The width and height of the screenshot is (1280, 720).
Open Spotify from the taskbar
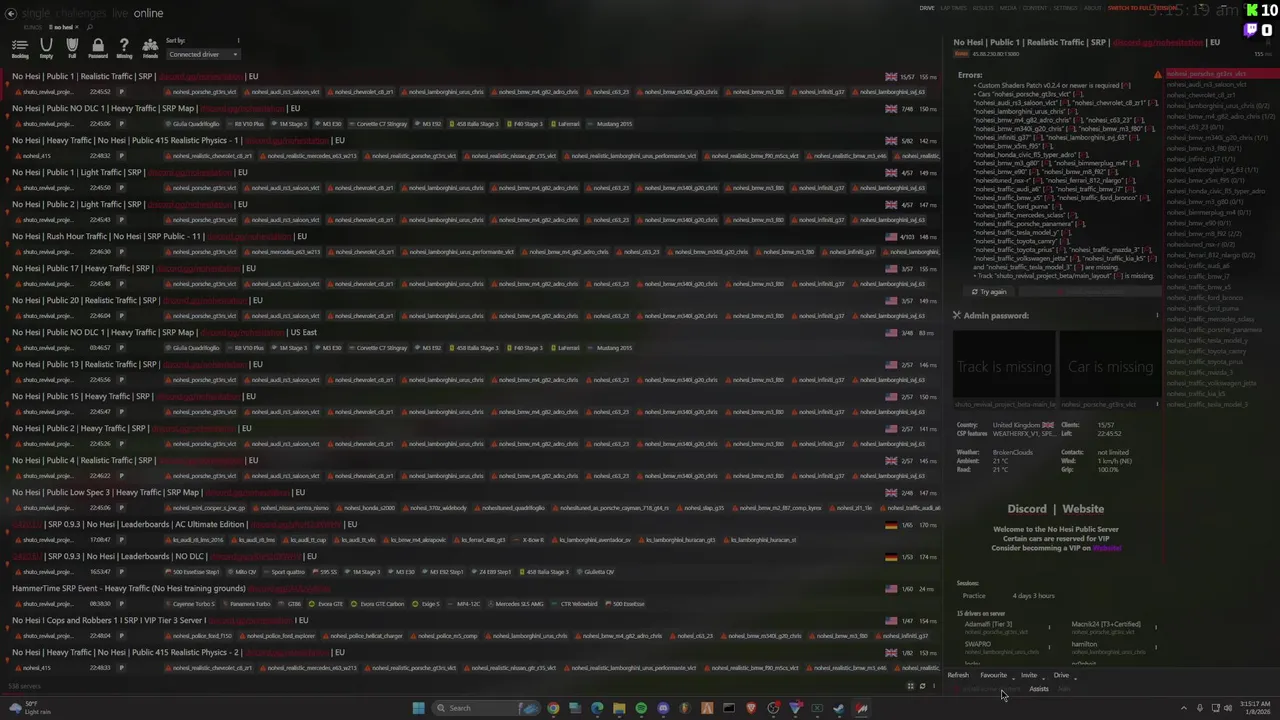641,708
